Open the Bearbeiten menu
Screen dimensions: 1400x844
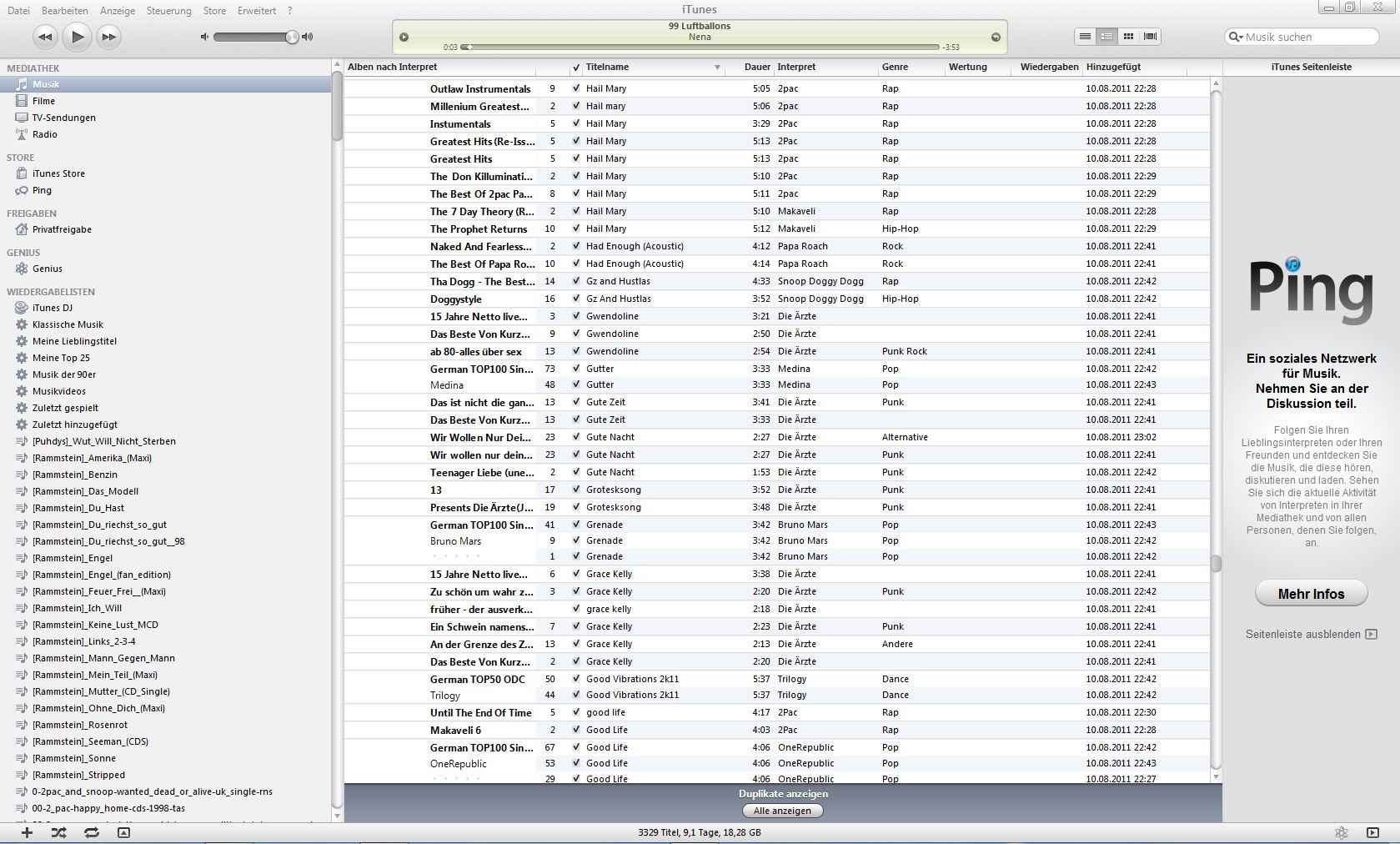click(65, 11)
